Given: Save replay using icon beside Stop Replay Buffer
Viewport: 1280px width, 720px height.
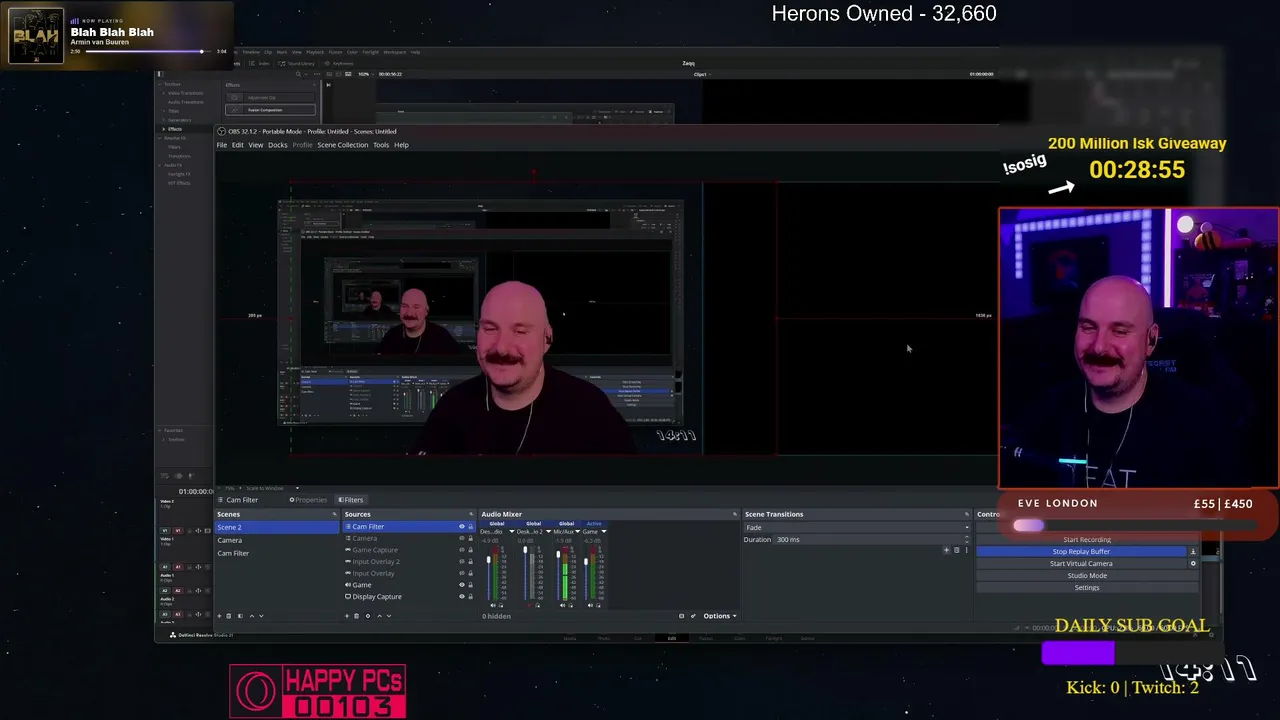Looking at the screenshot, I should point(1193,552).
